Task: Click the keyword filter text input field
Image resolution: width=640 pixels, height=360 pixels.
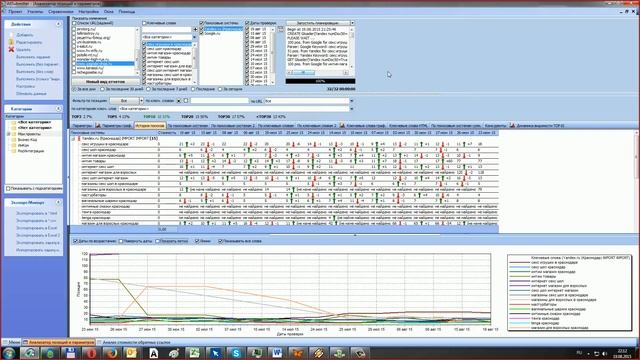Action: [219, 100]
